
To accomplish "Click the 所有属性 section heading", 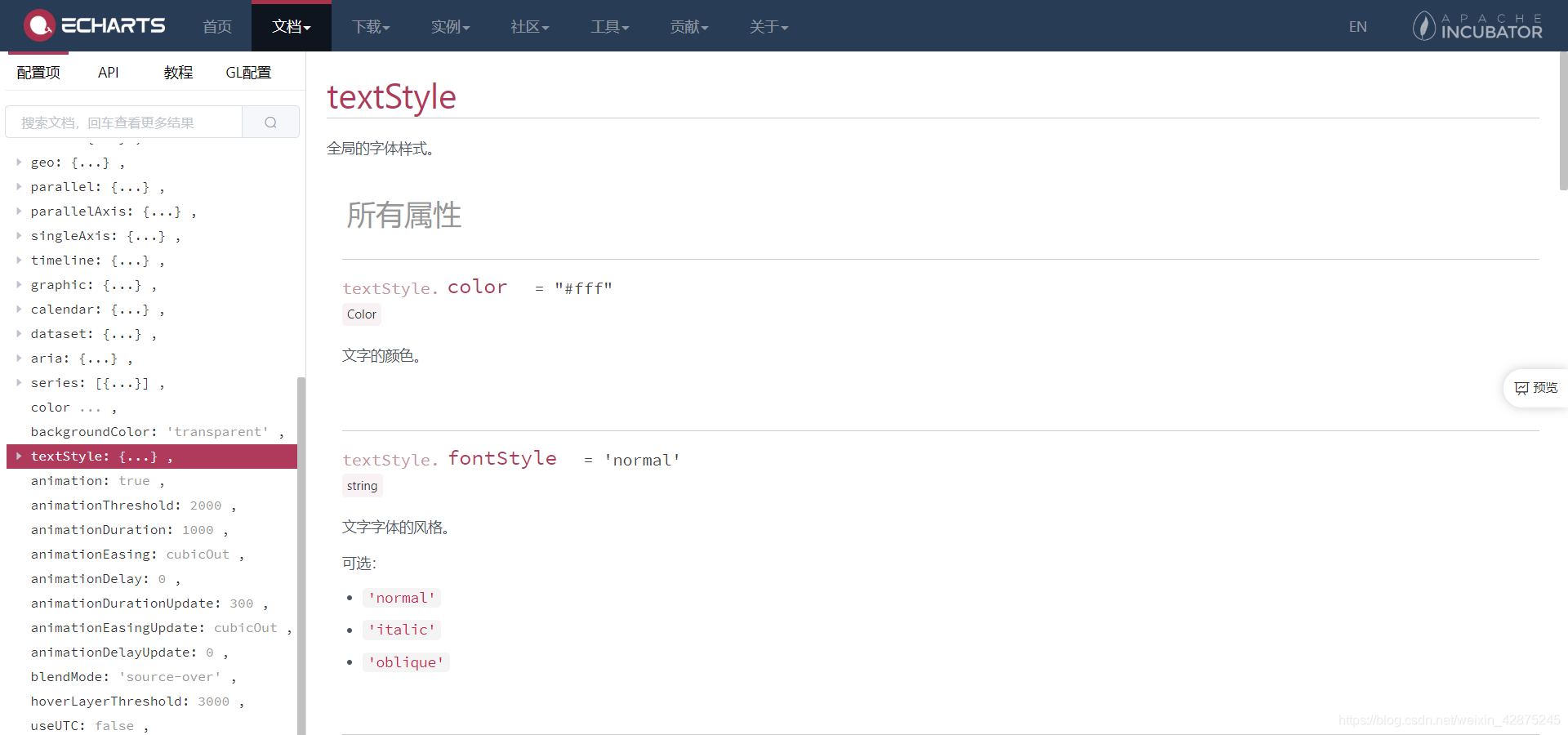I will (x=403, y=216).
